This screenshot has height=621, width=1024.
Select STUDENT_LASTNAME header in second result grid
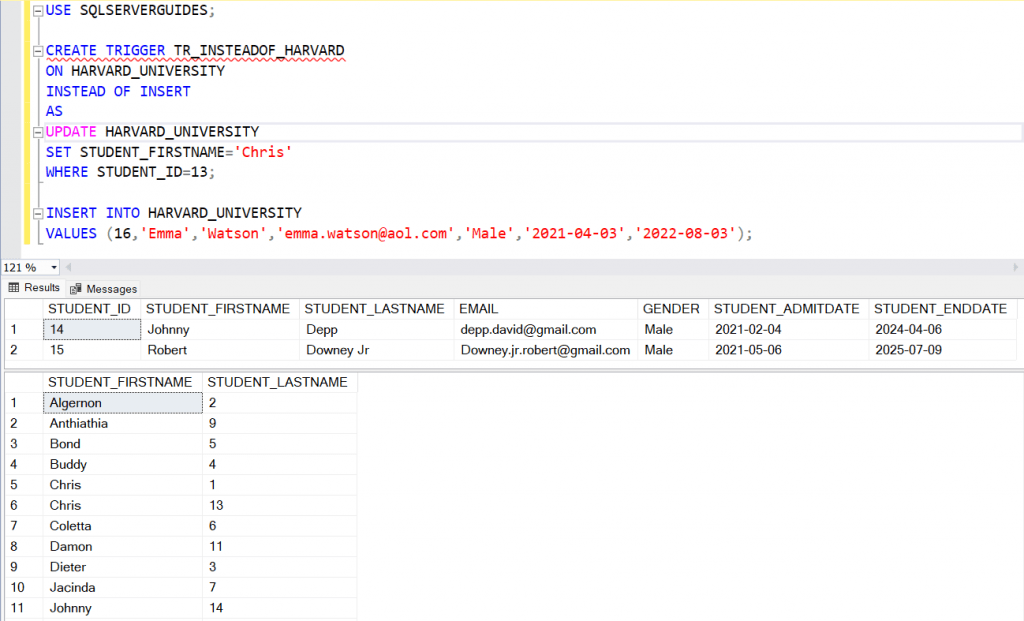click(280, 382)
